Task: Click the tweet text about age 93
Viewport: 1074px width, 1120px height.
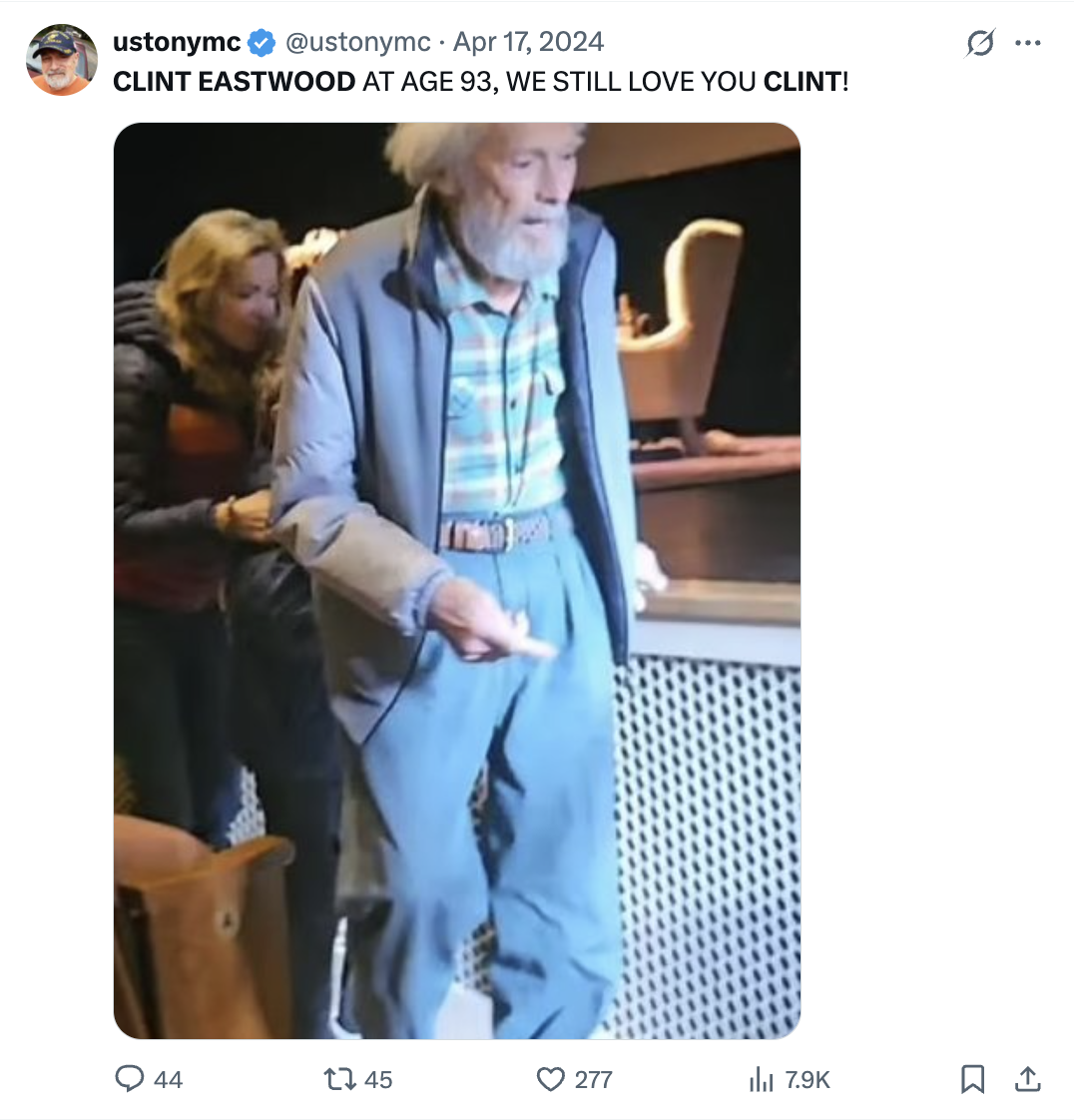Action: (480, 82)
